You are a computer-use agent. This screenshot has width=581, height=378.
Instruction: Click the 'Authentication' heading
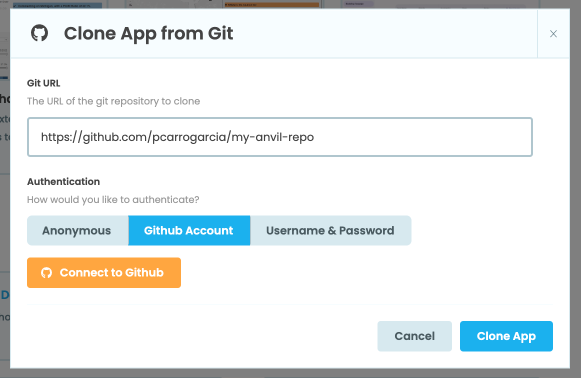tap(63, 182)
